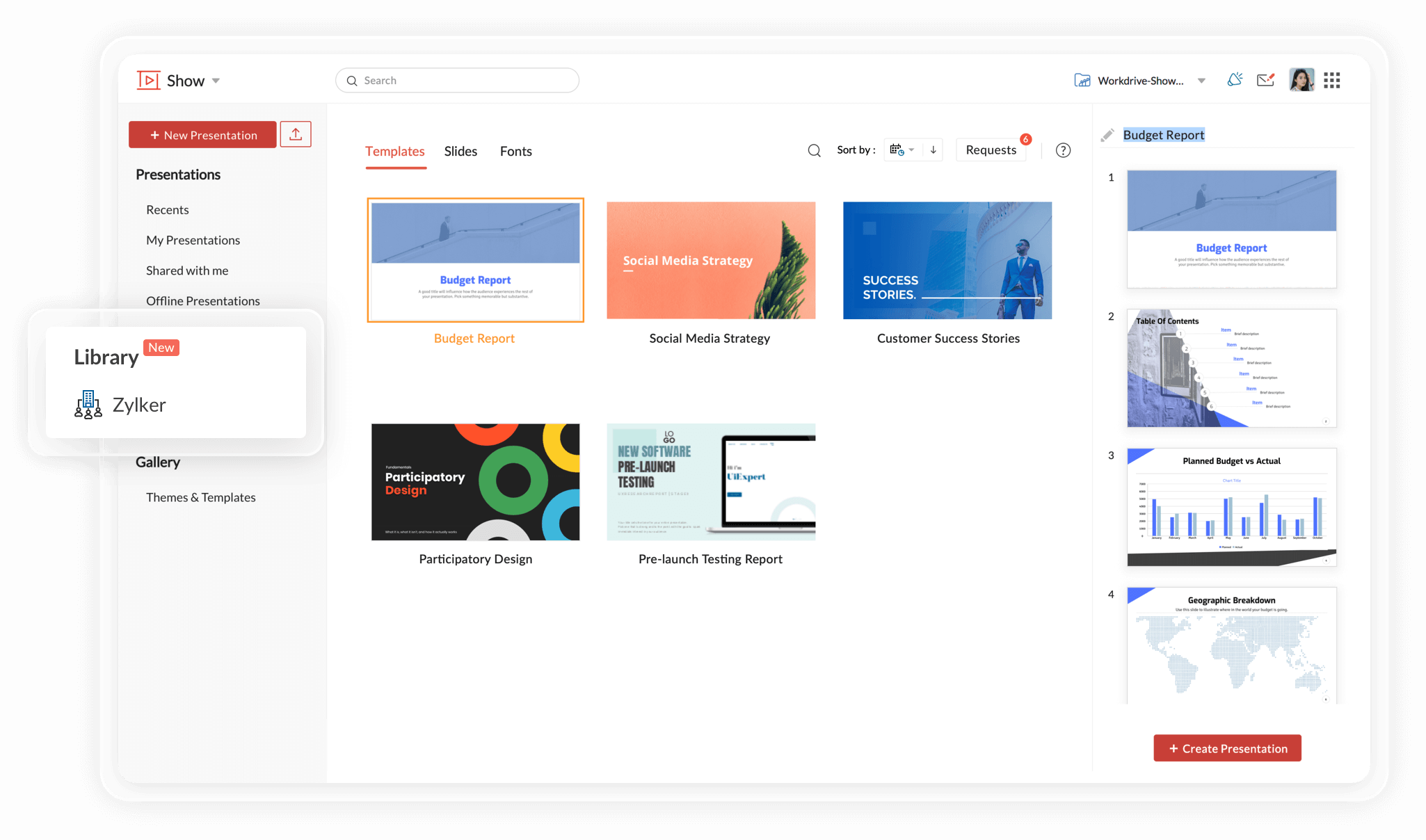Screen dimensions: 1426x840
Task: Select the Customer Success Stories template thumbnail
Action: pos(947,260)
